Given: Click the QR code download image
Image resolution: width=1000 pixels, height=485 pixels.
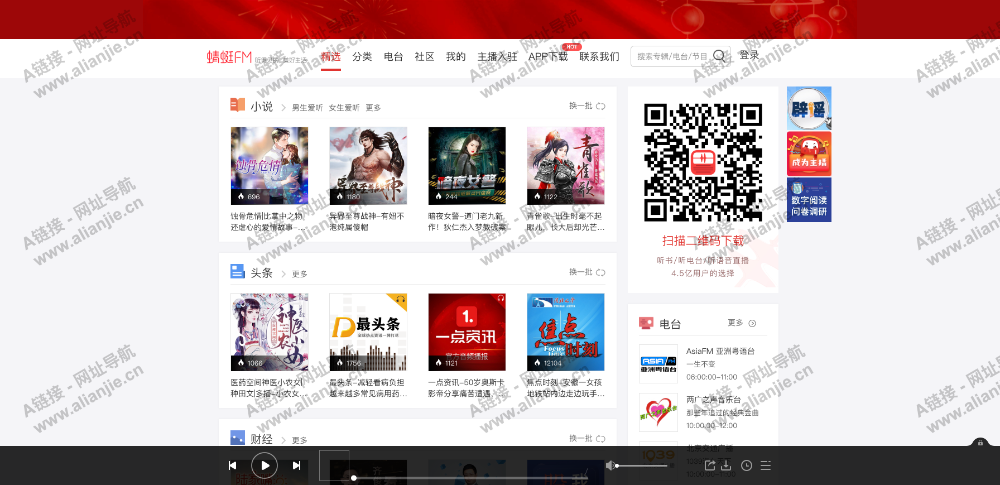Looking at the screenshot, I should [703, 162].
